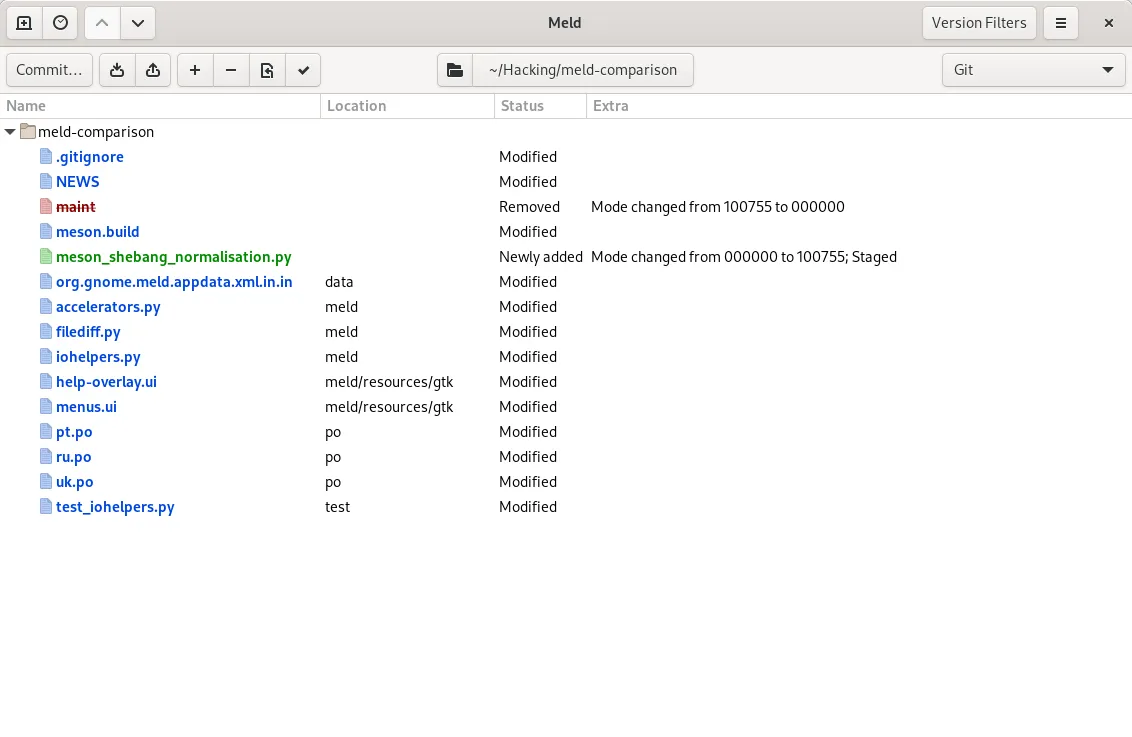Viewport: 1132px width, 737px height.
Task: Add to version control with plus icon
Action: pyautogui.click(x=195, y=70)
